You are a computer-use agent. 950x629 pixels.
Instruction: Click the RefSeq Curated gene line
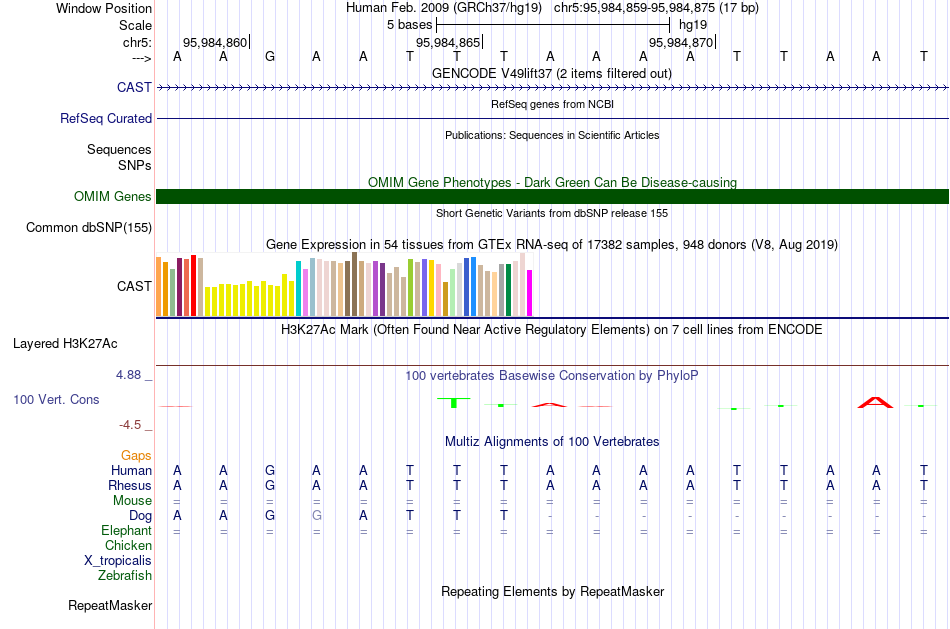[x=552, y=118]
